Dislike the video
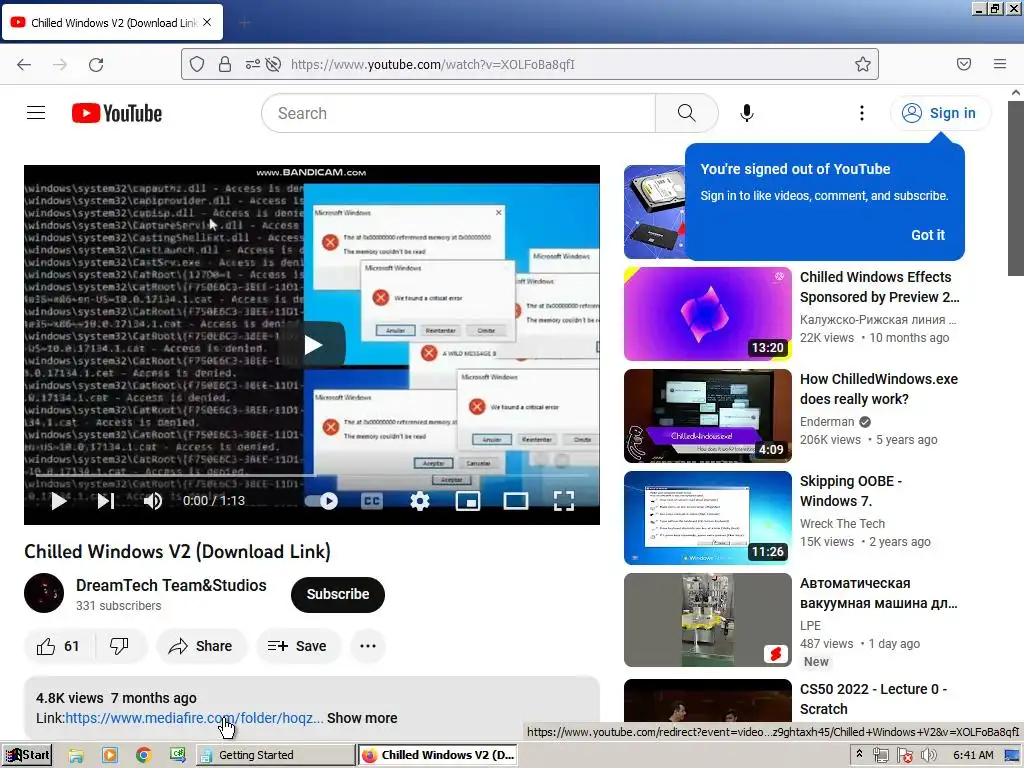The height and width of the screenshot is (768, 1024). click(x=120, y=646)
